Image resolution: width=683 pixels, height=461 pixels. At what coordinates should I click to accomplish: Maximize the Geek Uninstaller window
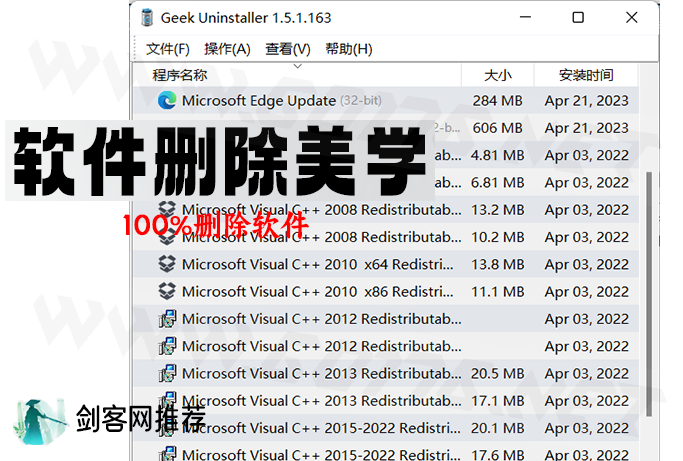pyautogui.click(x=578, y=17)
